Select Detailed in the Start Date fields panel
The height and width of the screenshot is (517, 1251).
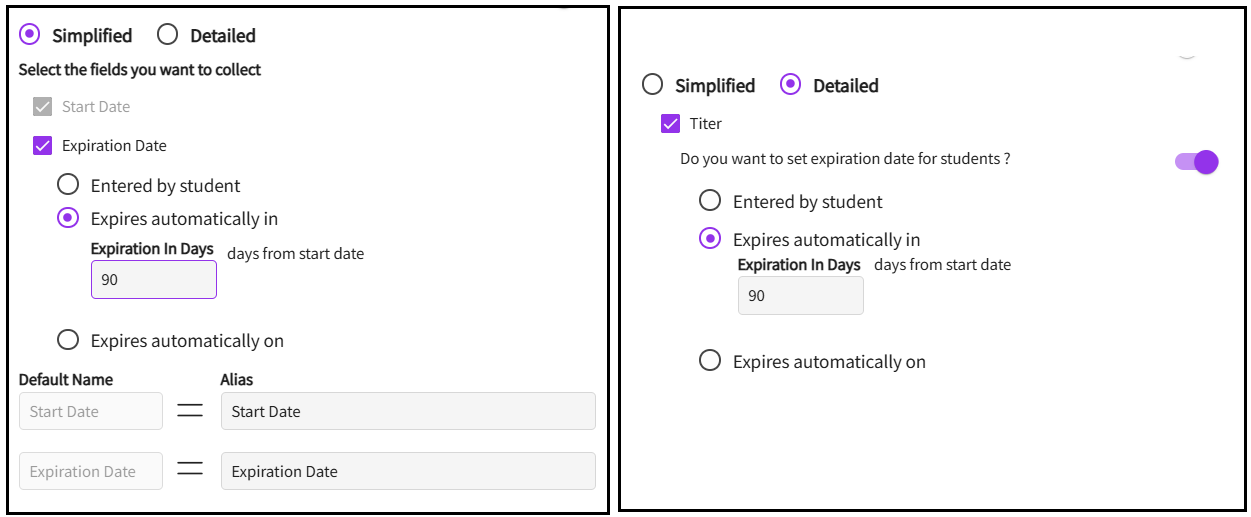pos(168,35)
